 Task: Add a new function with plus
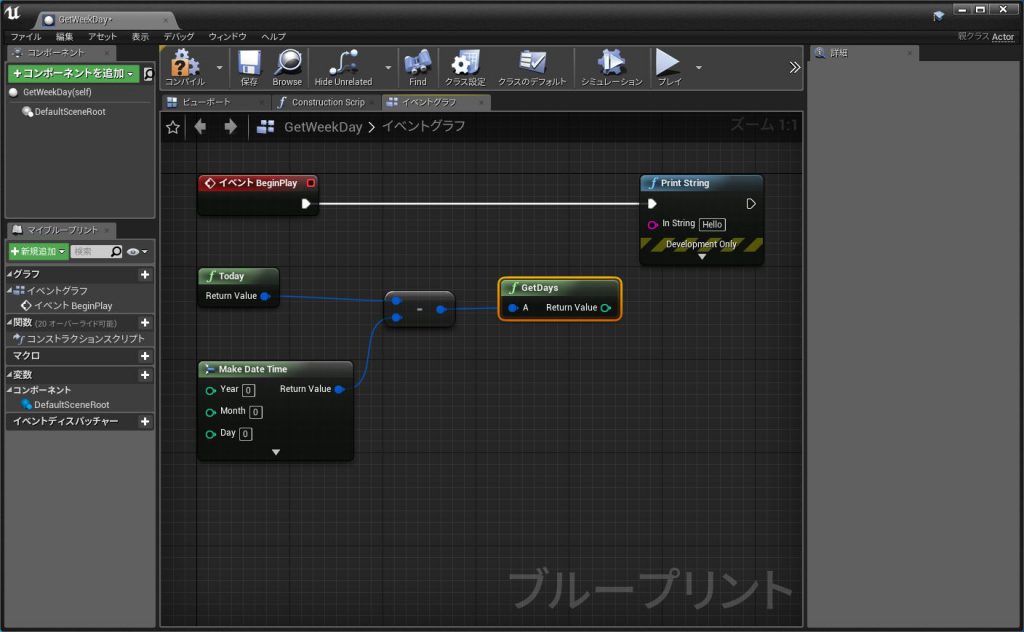[x=145, y=323]
